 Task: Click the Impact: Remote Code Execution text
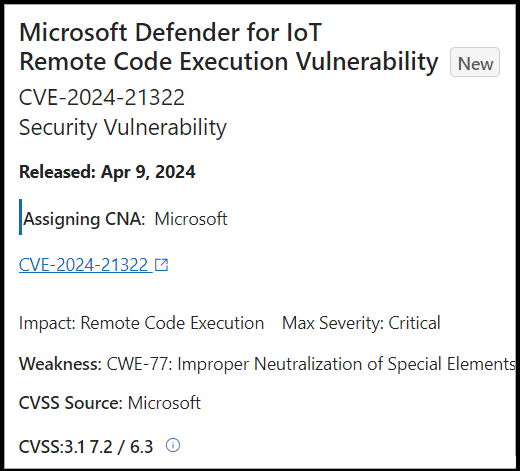(141, 323)
